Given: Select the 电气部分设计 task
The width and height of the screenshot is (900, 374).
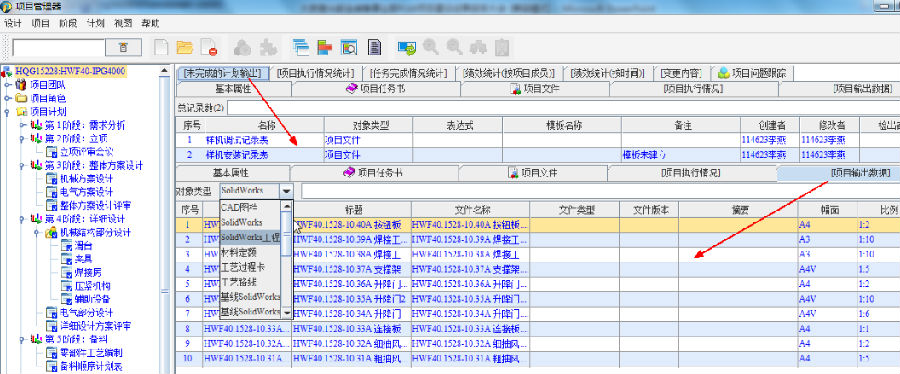Looking at the screenshot, I should click(87, 313).
